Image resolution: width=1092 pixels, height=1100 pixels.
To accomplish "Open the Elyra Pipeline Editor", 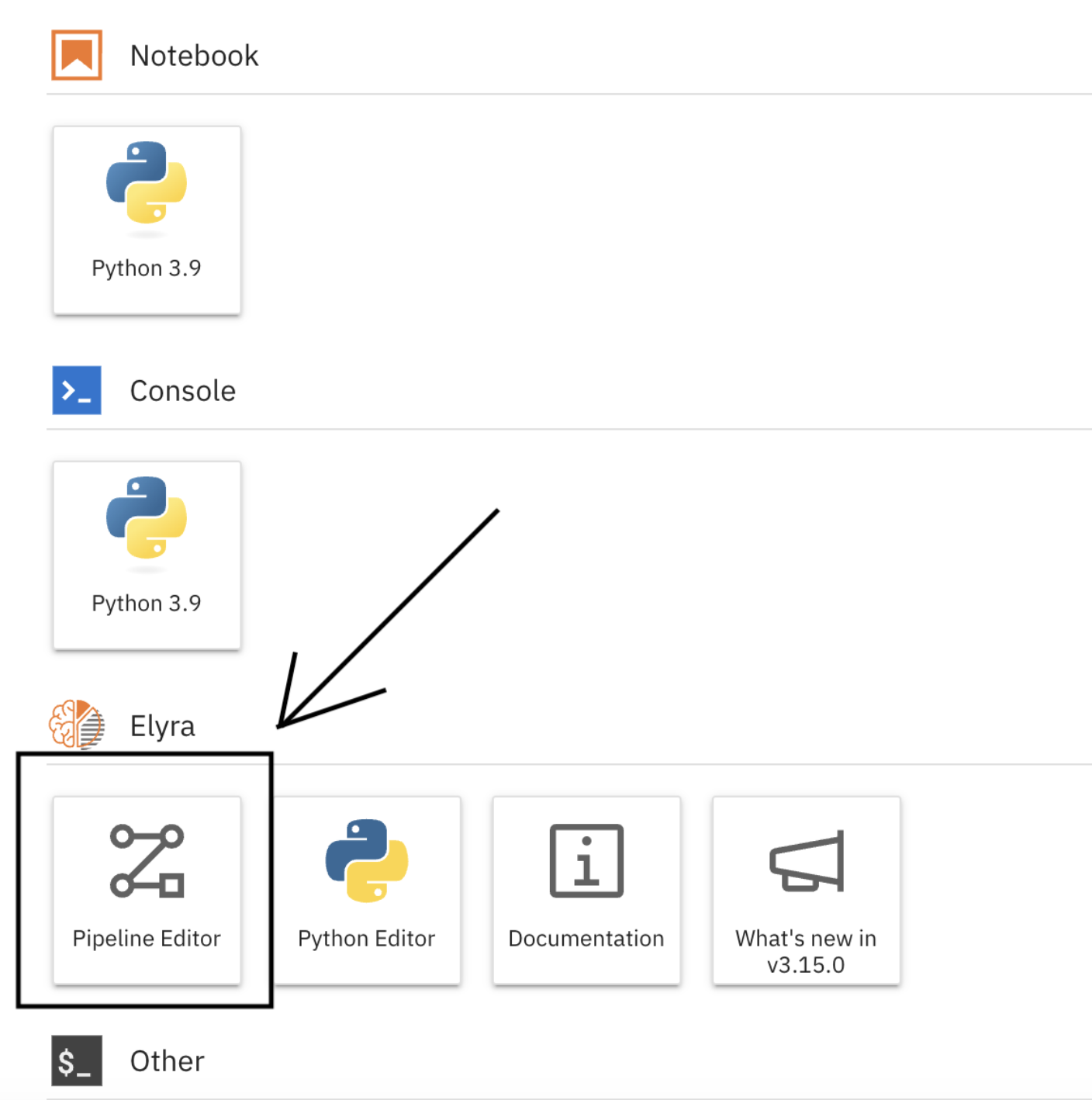I will pyautogui.click(x=147, y=891).
